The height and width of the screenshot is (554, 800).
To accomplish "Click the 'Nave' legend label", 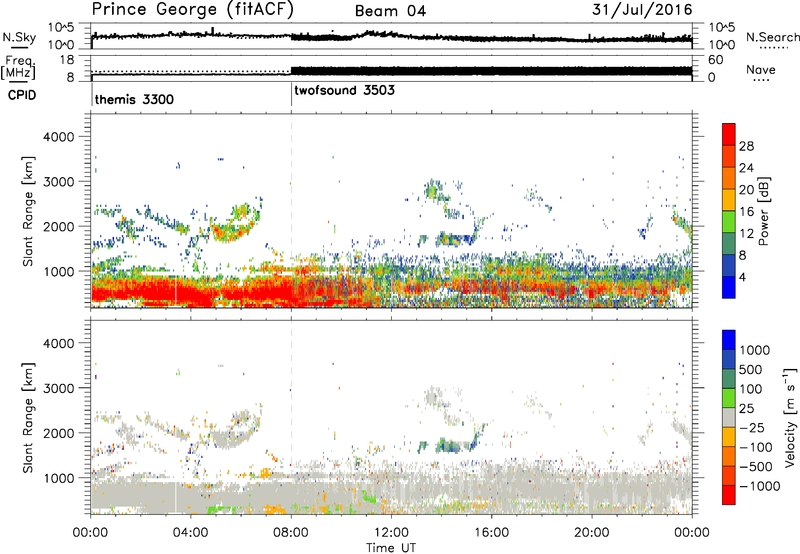I will [761, 69].
